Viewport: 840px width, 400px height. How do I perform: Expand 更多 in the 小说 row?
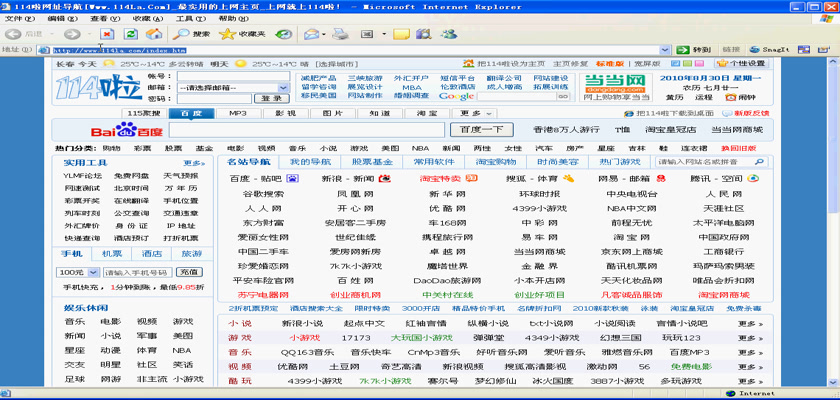pyautogui.click(x=750, y=323)
